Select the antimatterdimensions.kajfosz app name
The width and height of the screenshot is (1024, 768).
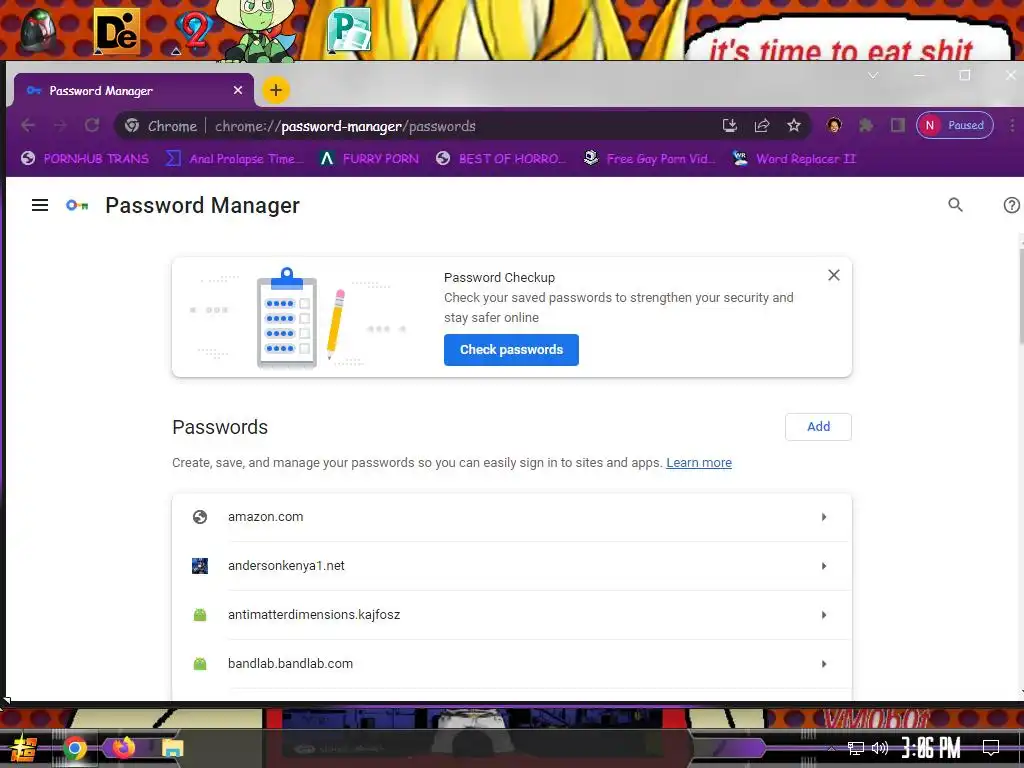coord(313,615)
